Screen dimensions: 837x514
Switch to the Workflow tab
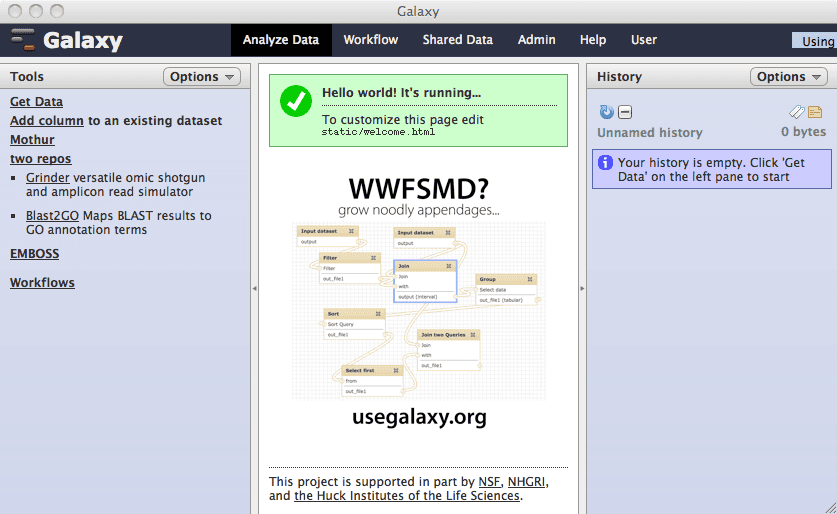[370, 40]
